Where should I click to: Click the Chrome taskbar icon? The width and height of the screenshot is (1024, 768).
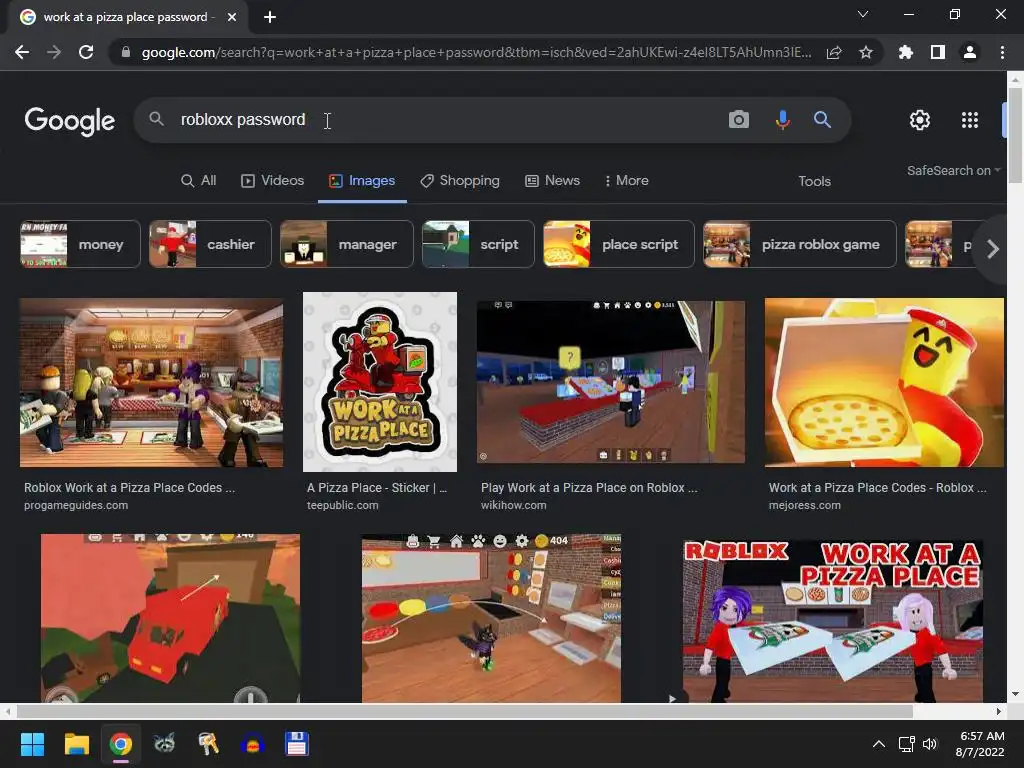pos(120,744)
